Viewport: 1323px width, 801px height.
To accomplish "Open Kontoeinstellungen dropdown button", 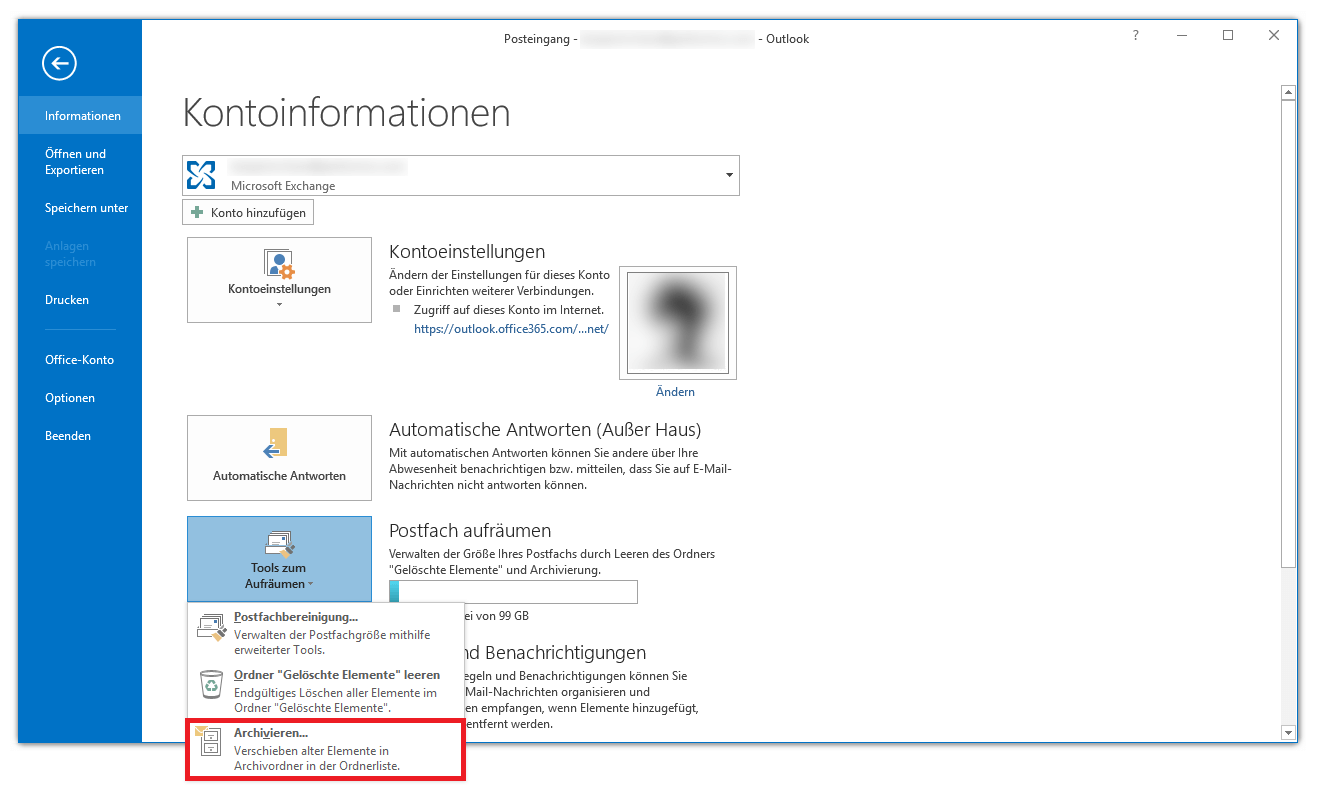I will tap(279, 280).
